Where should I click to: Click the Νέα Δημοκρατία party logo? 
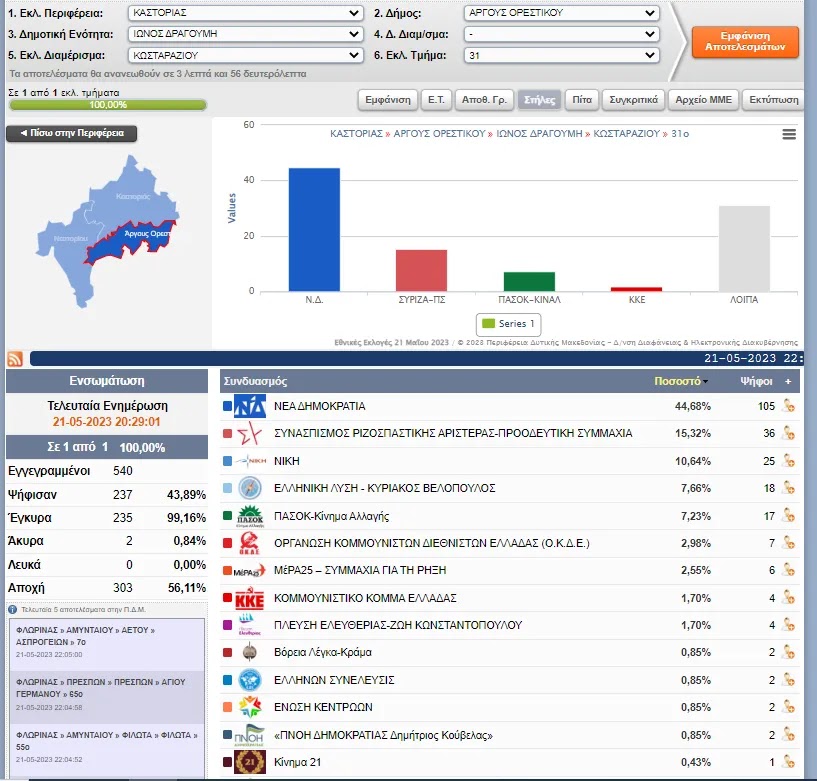[250, 406]
